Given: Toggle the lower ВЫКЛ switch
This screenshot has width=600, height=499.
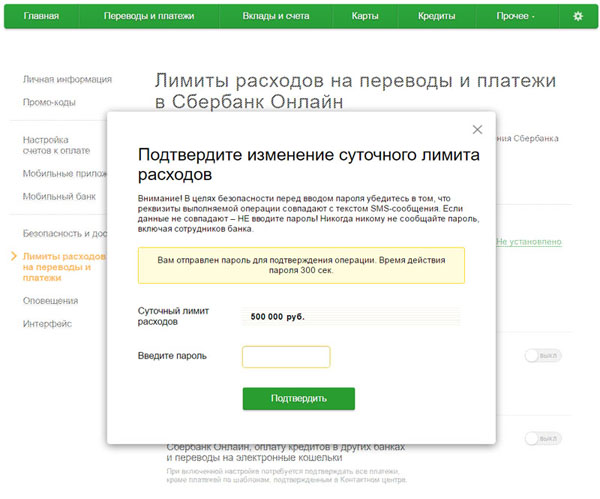Looking at the screenshot, I should coord(545,438).
